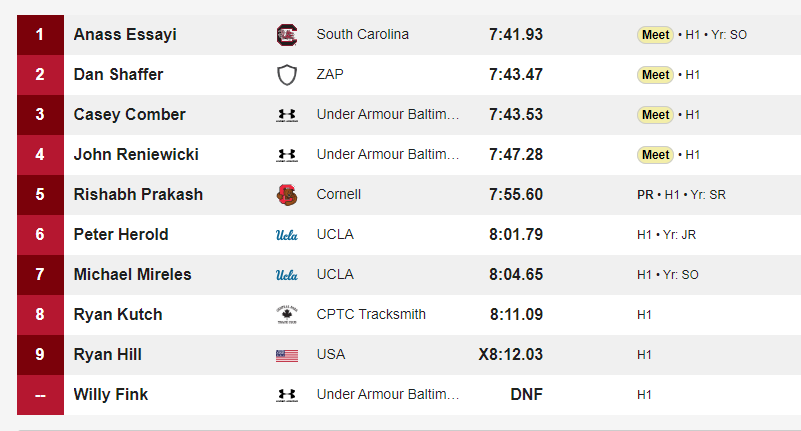
Task: Open Anass Essayi's athlete profile
Action: pos(125,34)
